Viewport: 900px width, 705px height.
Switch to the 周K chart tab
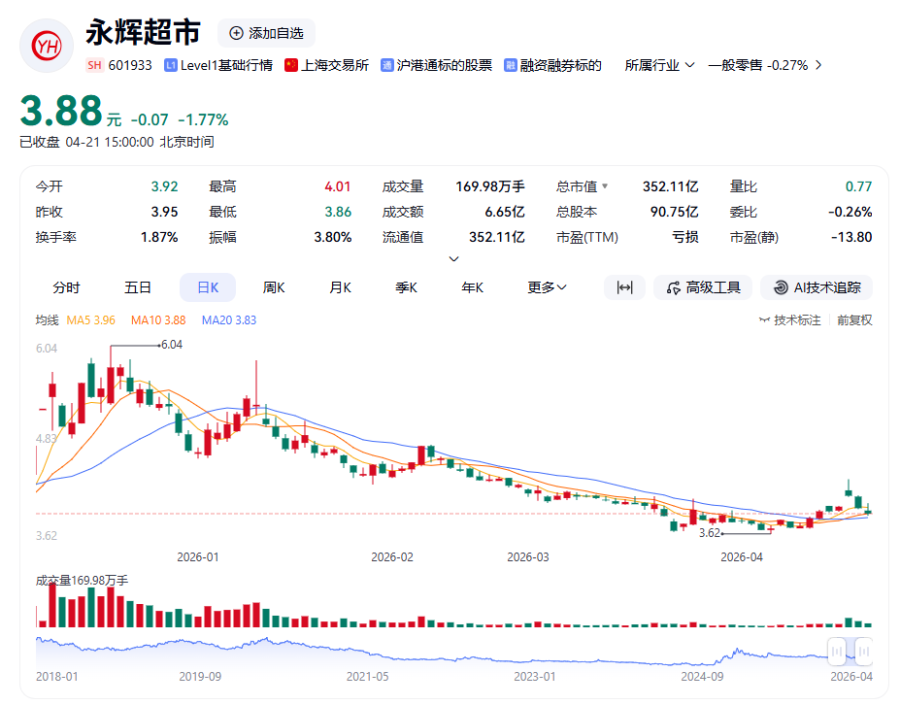pyautogui.click(x=273, y=288)
